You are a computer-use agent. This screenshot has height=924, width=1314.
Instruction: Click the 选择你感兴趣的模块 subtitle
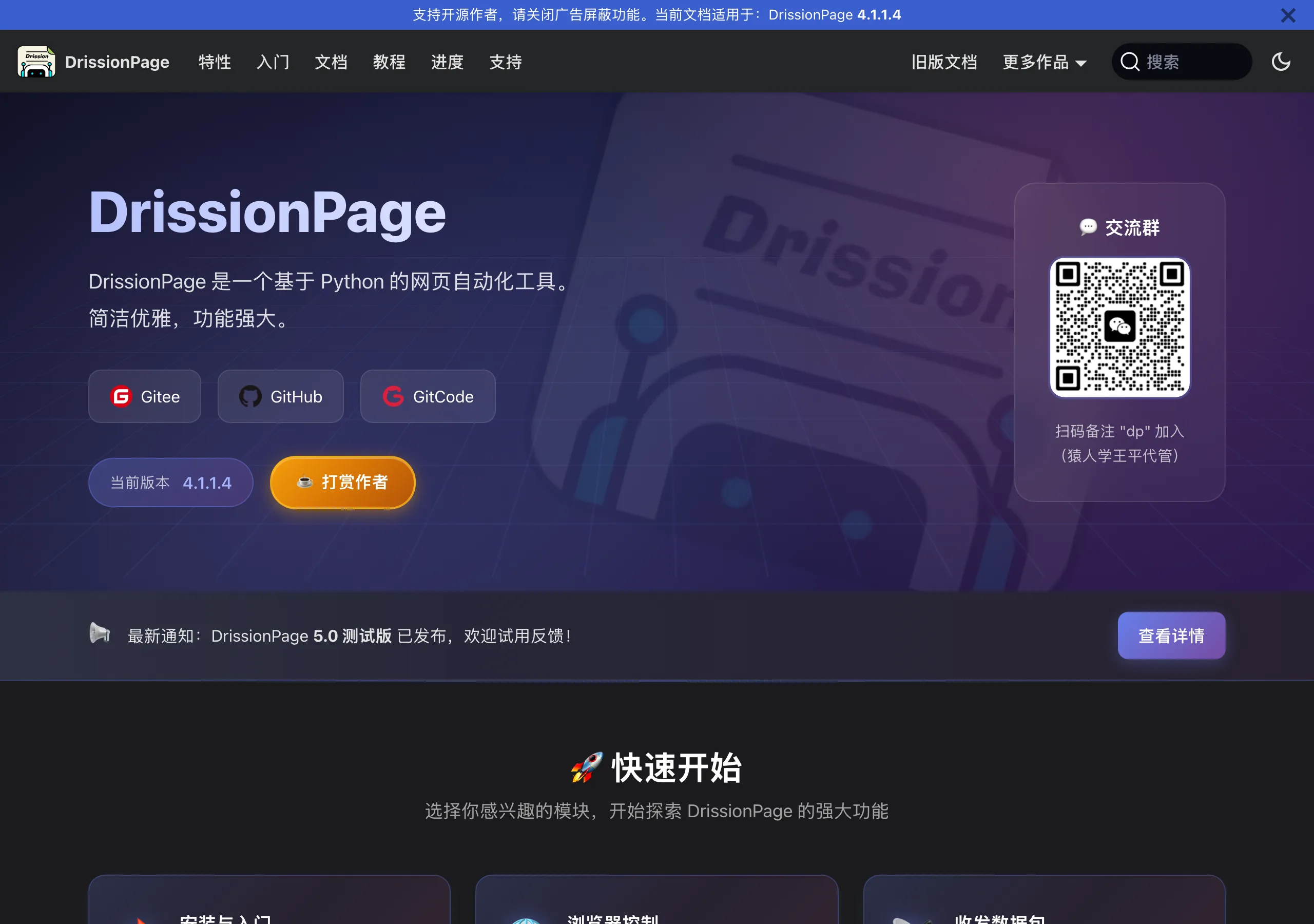pos(657,811)
